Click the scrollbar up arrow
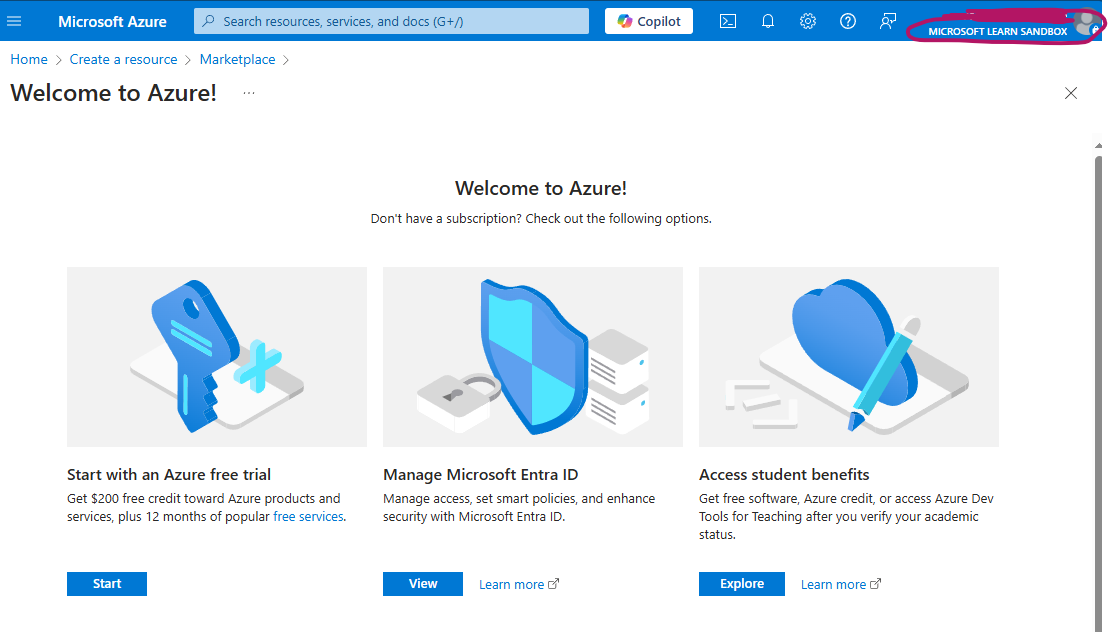 coord(1098,145)
